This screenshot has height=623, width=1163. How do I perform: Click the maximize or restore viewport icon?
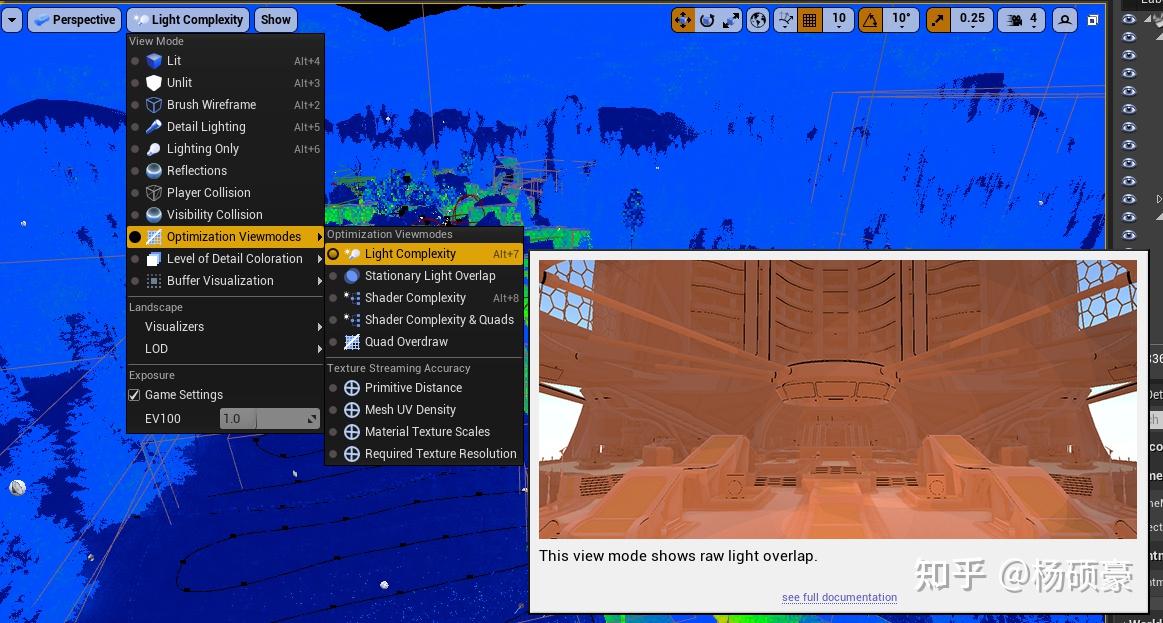pos(1093,20)
